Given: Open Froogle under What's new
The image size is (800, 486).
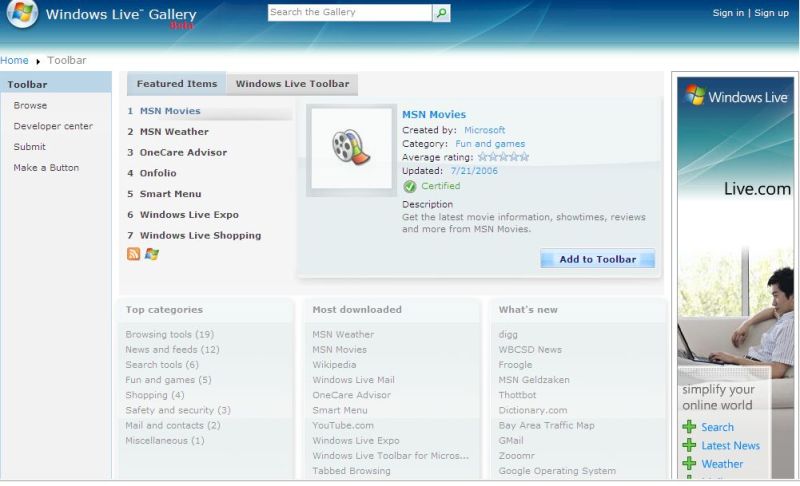Looking at the screenshot, I should point(515,365).
